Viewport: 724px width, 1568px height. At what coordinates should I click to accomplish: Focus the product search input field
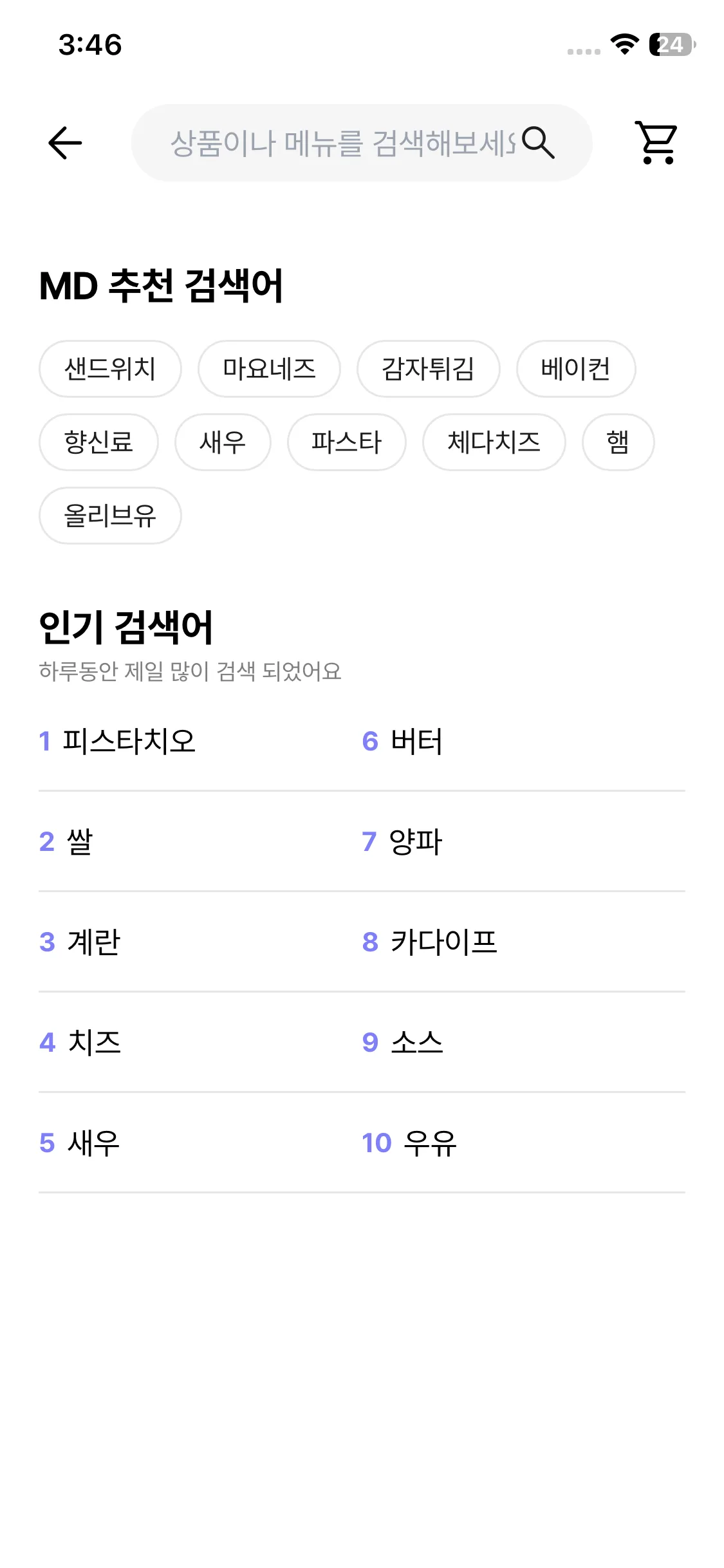tap(341, 143)
